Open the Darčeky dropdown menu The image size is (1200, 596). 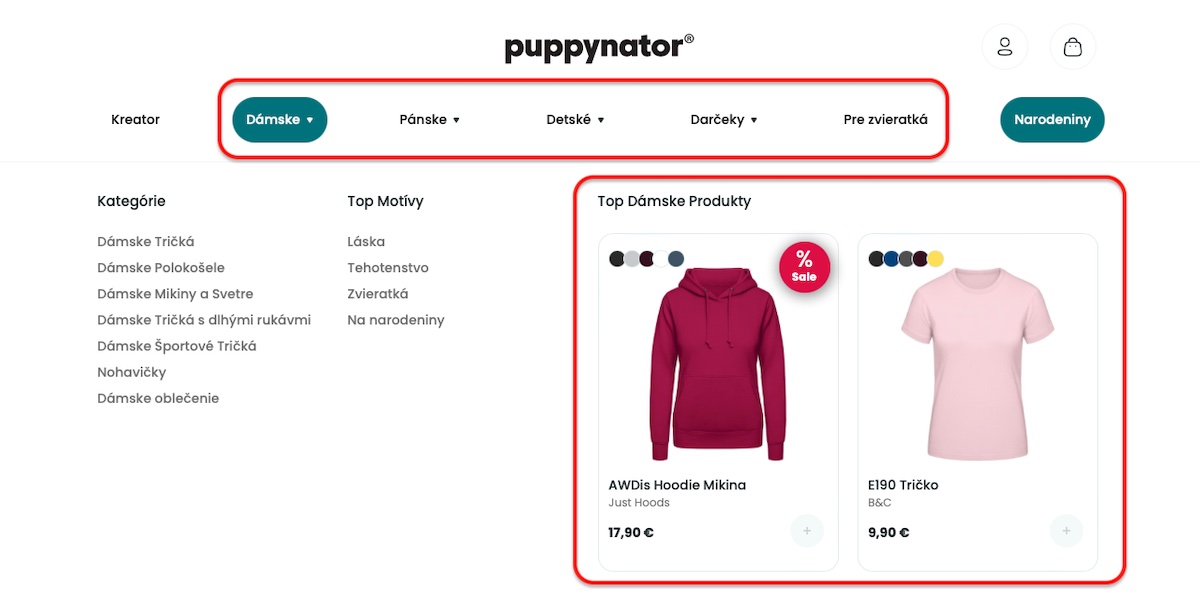coord(724,120)
